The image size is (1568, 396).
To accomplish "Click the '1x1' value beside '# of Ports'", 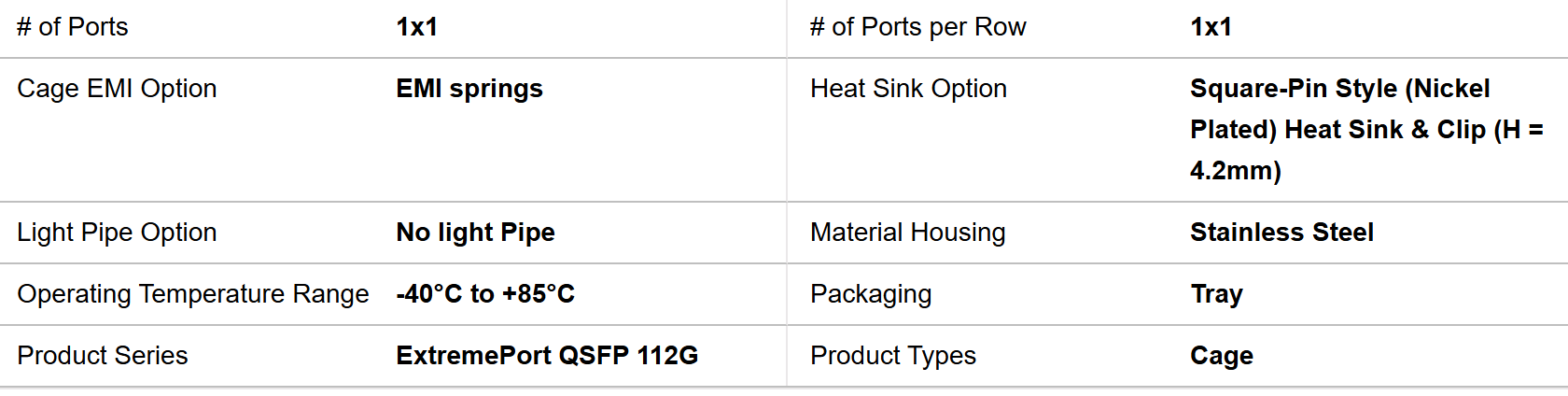I will point(416,27).
